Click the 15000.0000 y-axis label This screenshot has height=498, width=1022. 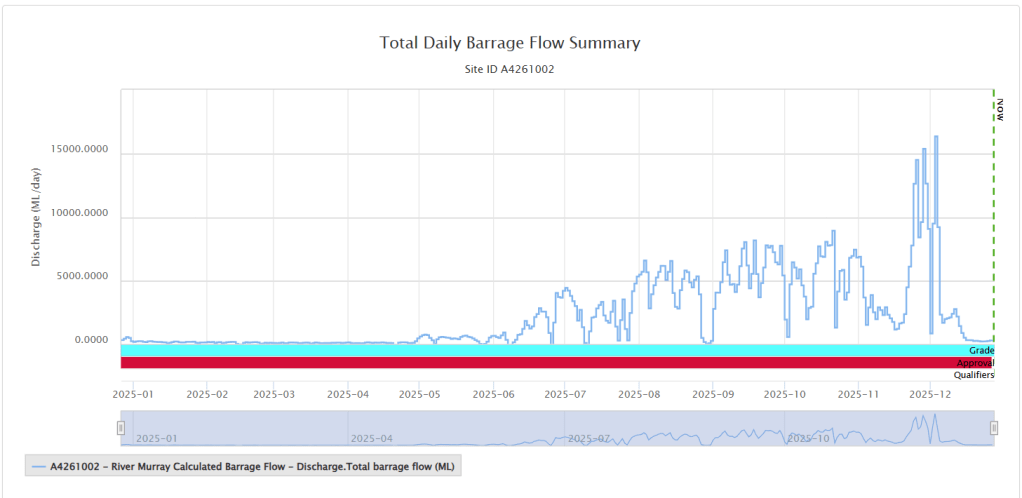click(x=80, y=150)
